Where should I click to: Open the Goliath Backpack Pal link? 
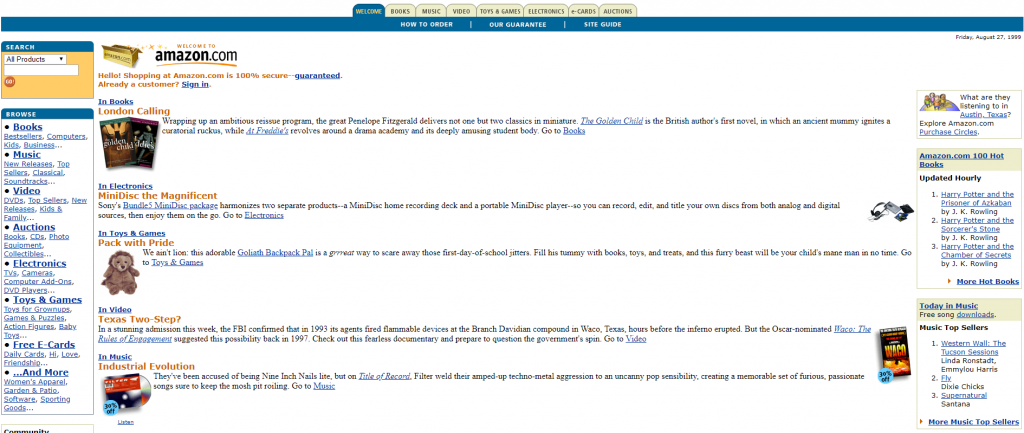click(x=275, y=252)
